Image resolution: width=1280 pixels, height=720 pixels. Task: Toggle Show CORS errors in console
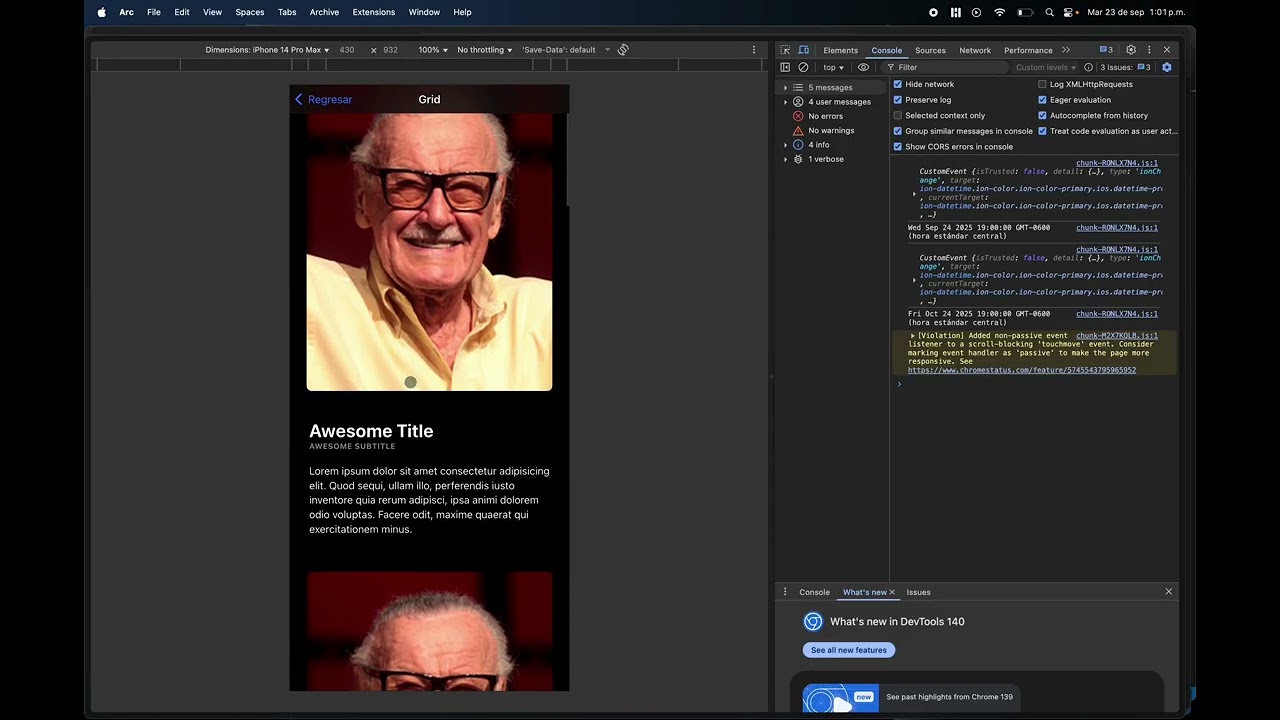tap(897, 146)
